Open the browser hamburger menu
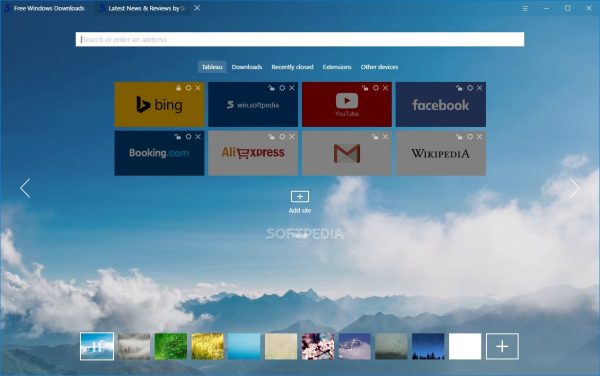This screenshot has height=376, width=600. tap(525, 8)
